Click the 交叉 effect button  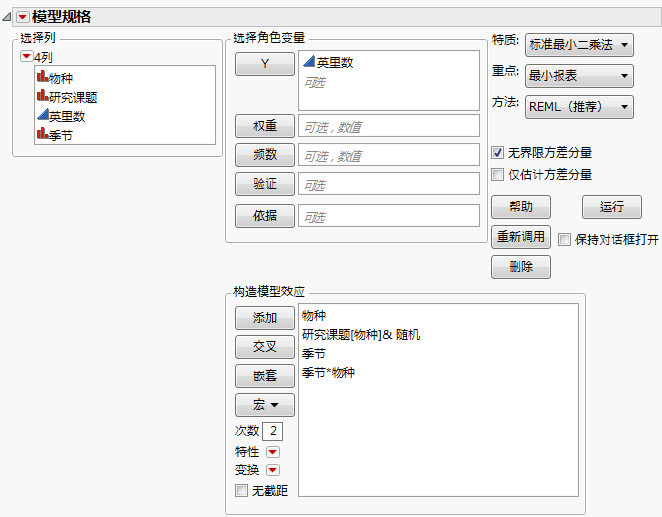pyautogui.click(x=265, y=347)
